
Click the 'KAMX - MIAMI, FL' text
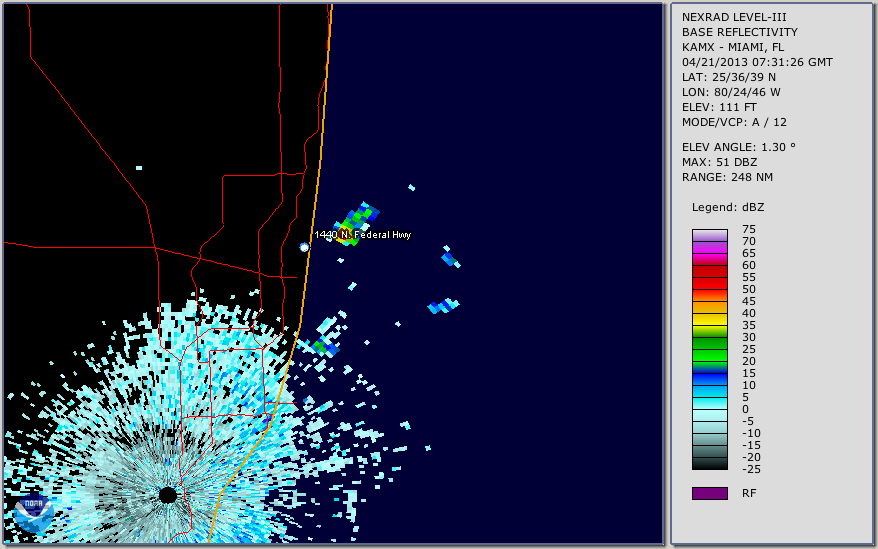click(x=733, y=47)
